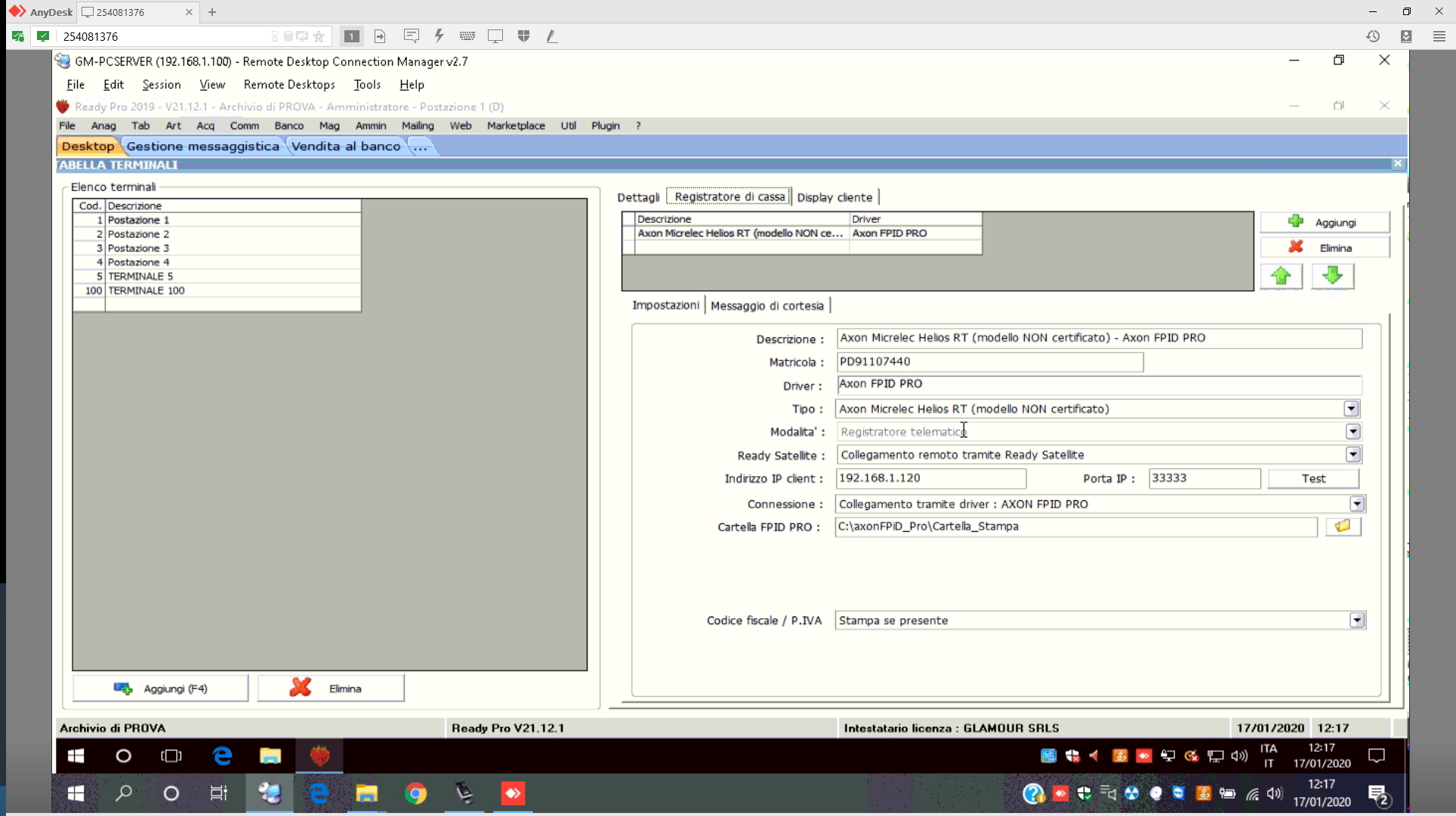Image resolution: width=1456 pixels, height=816 pixels.
Task: Click remote Windows Start button
Action: click(76, 756)
